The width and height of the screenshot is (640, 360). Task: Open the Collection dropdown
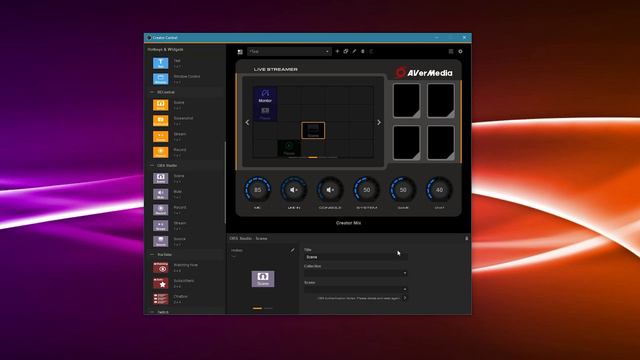pyautogui.click(x=356, y=273)
